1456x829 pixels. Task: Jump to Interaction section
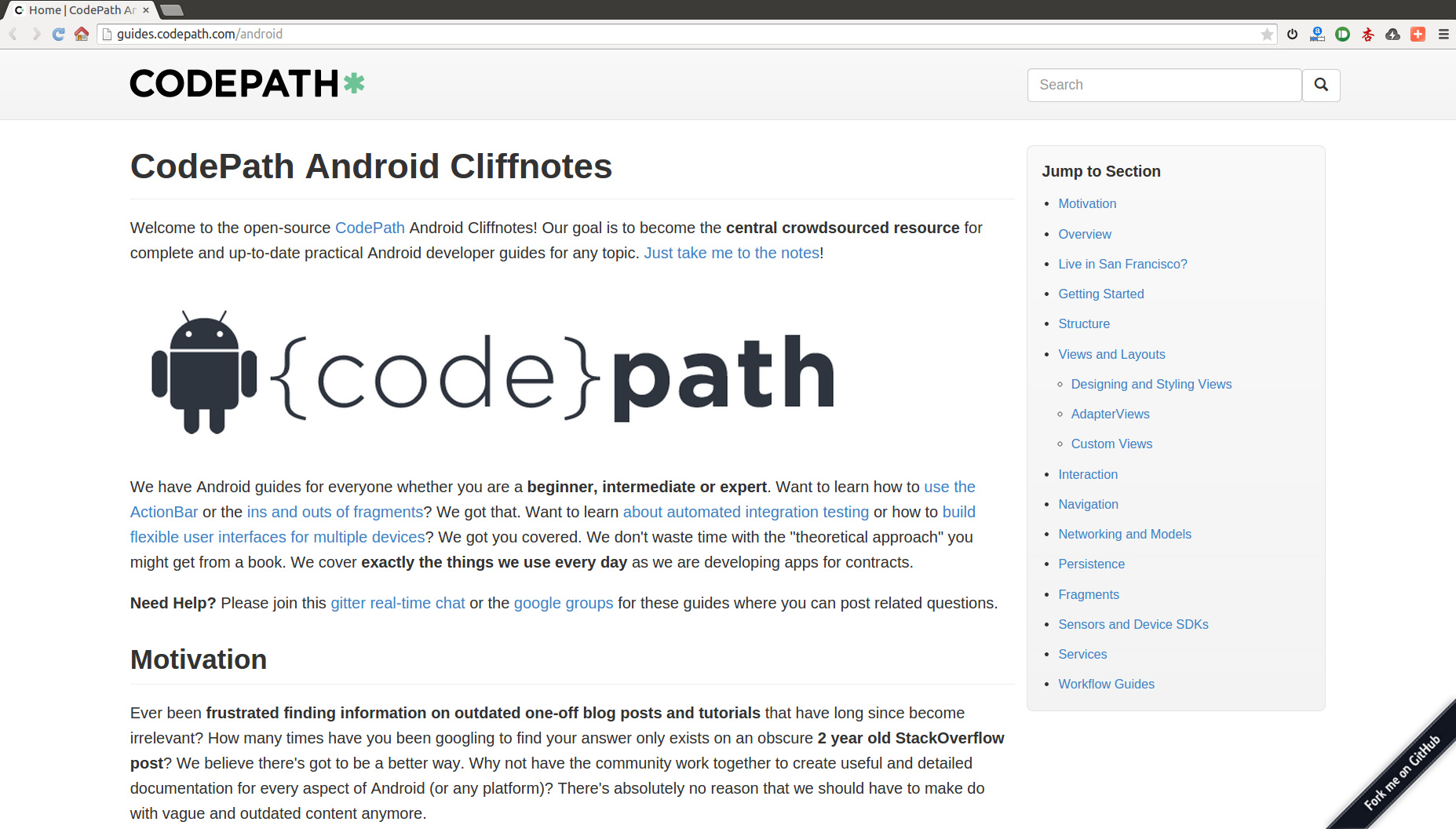(x=1088, y=474)
